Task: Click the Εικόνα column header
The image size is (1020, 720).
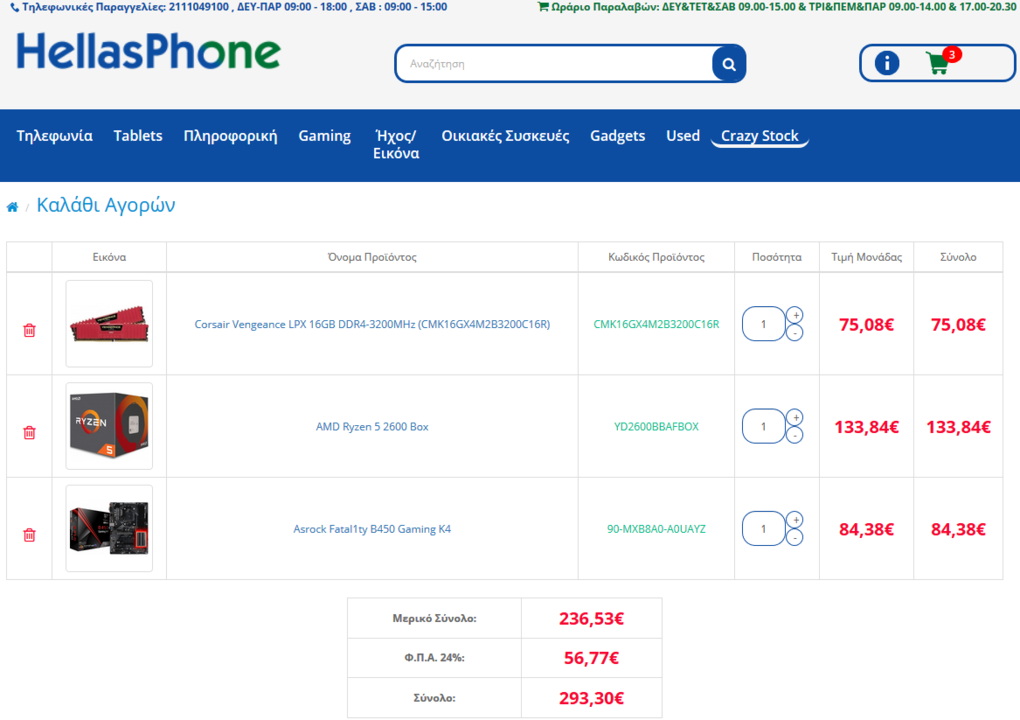Action: (x=109, y=257)
